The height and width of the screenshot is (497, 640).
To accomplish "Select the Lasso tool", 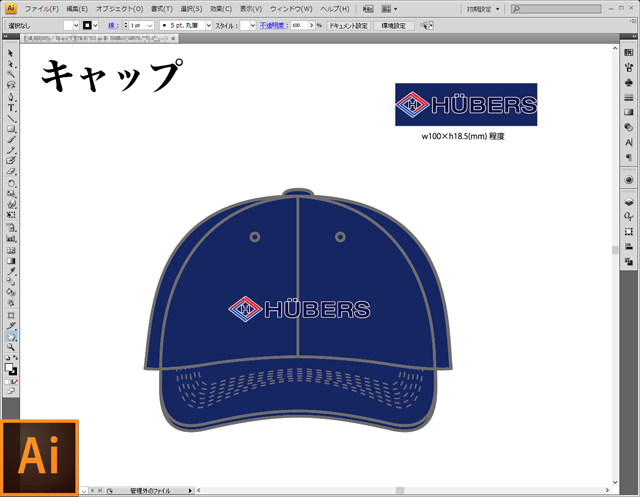I will tap(11, 85).
